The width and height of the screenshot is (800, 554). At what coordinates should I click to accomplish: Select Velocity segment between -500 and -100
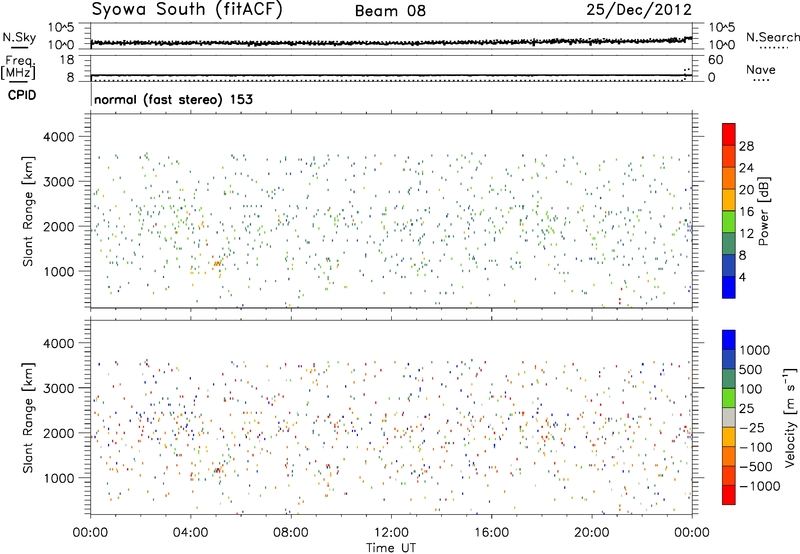pyautogui.click(x=729, y=457)
